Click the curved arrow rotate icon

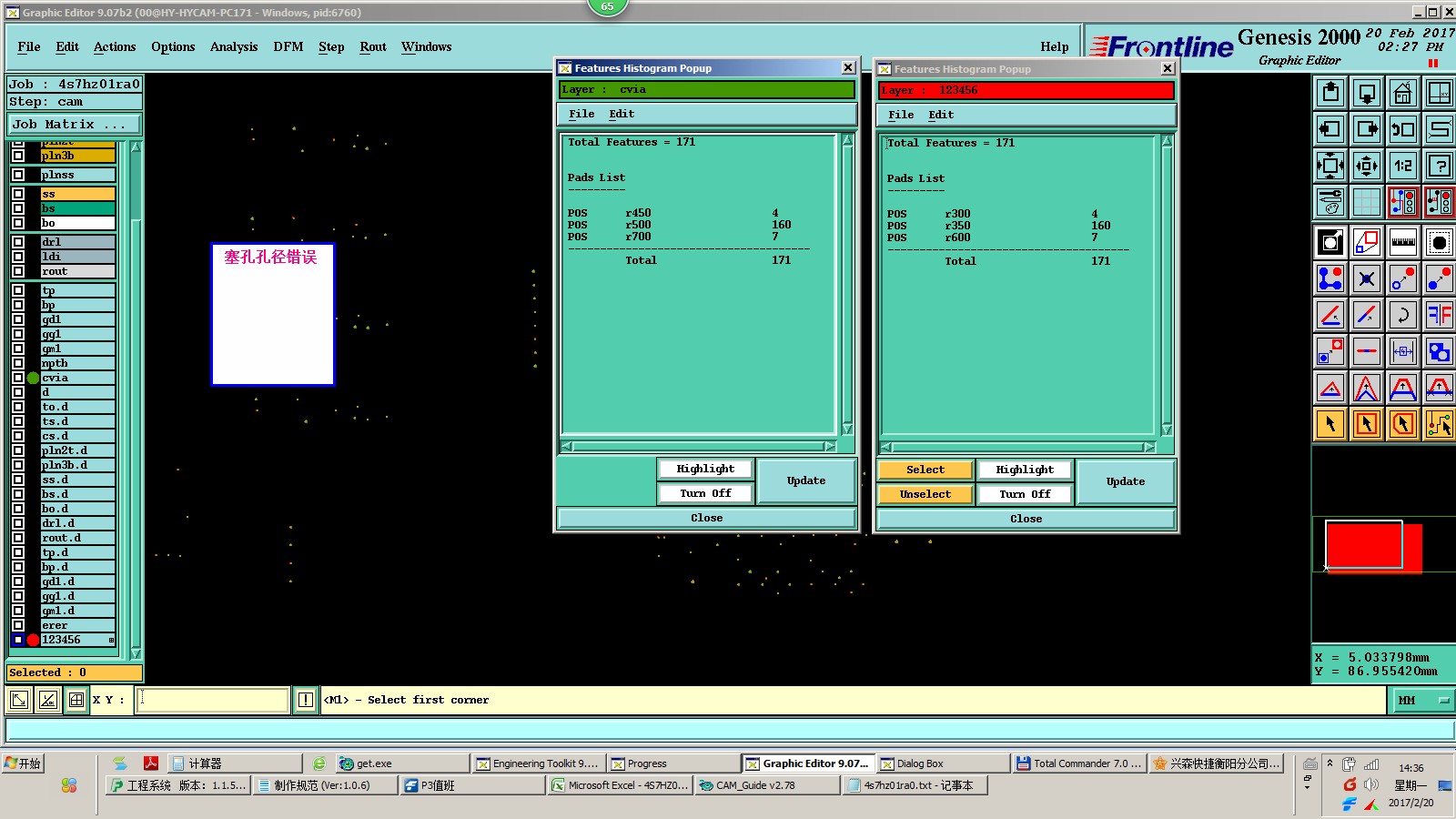click(x=1403, y=315)
